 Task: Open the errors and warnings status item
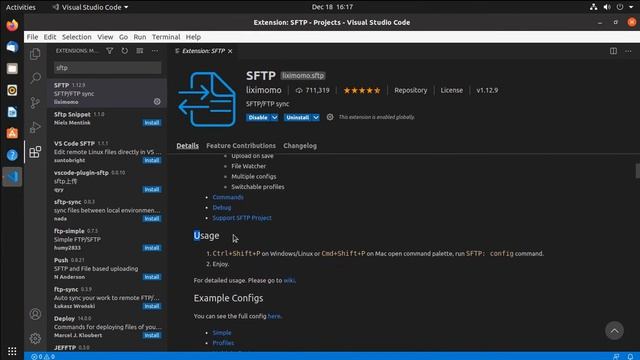click(43, 356)
